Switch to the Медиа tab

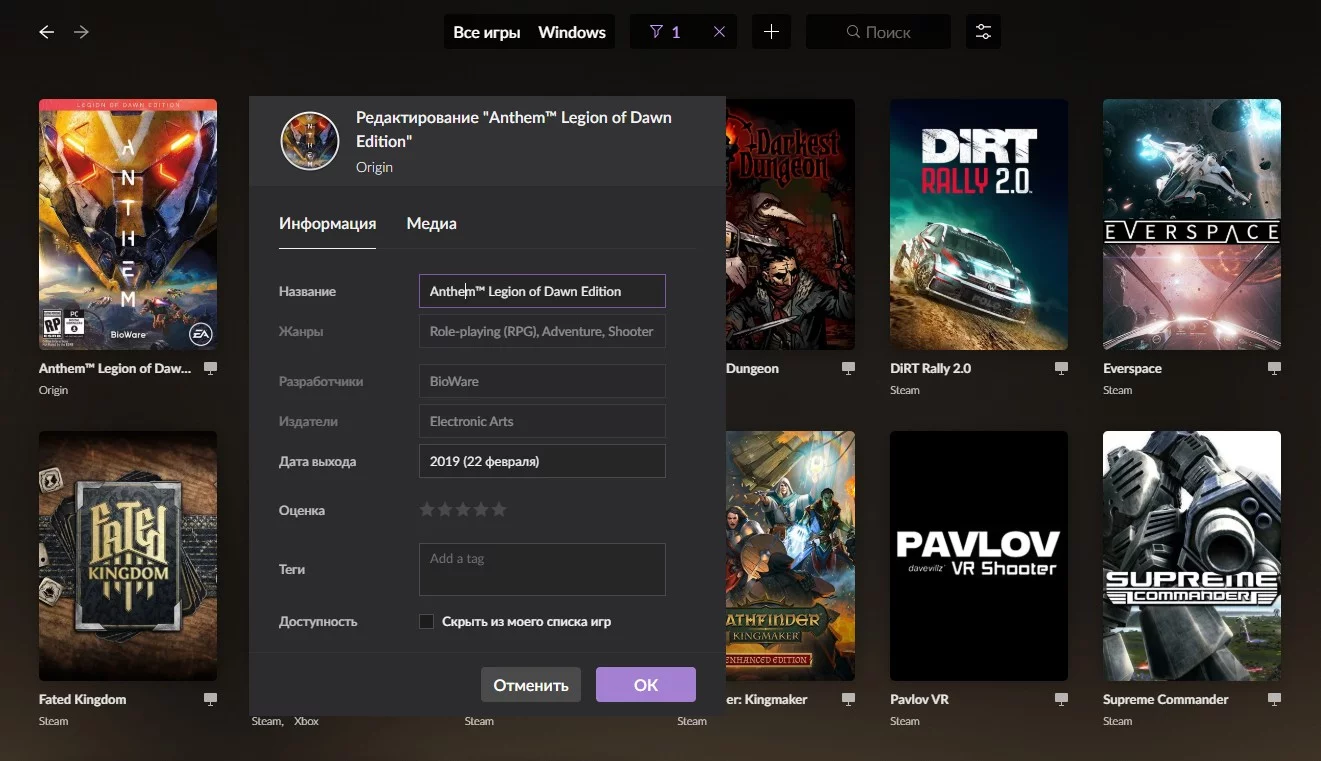coord(431,223)
